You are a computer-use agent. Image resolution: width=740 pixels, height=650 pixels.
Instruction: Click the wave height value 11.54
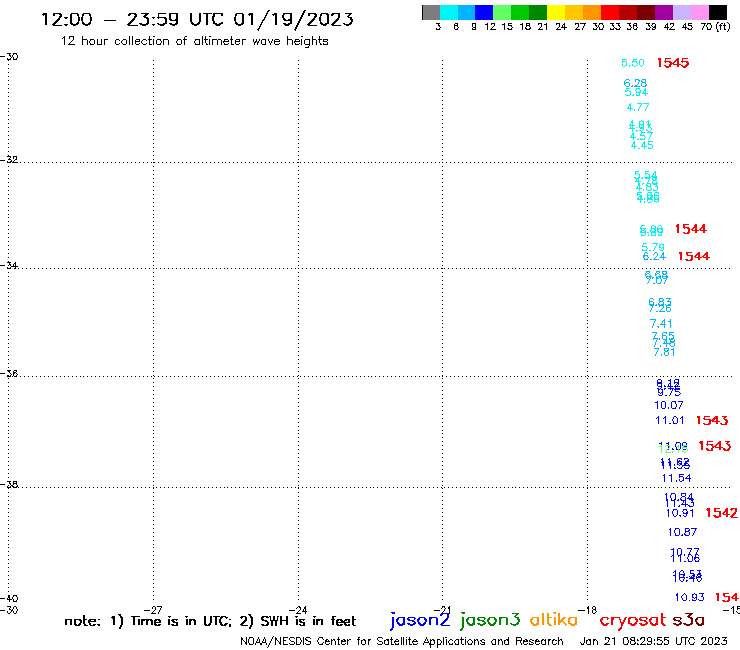pos(677,478)
